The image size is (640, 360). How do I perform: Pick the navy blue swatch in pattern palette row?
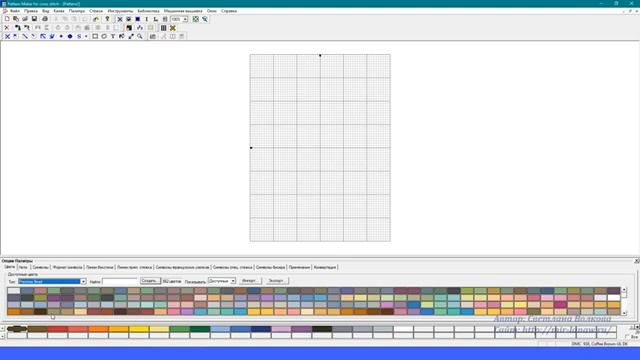click(261, 329)
